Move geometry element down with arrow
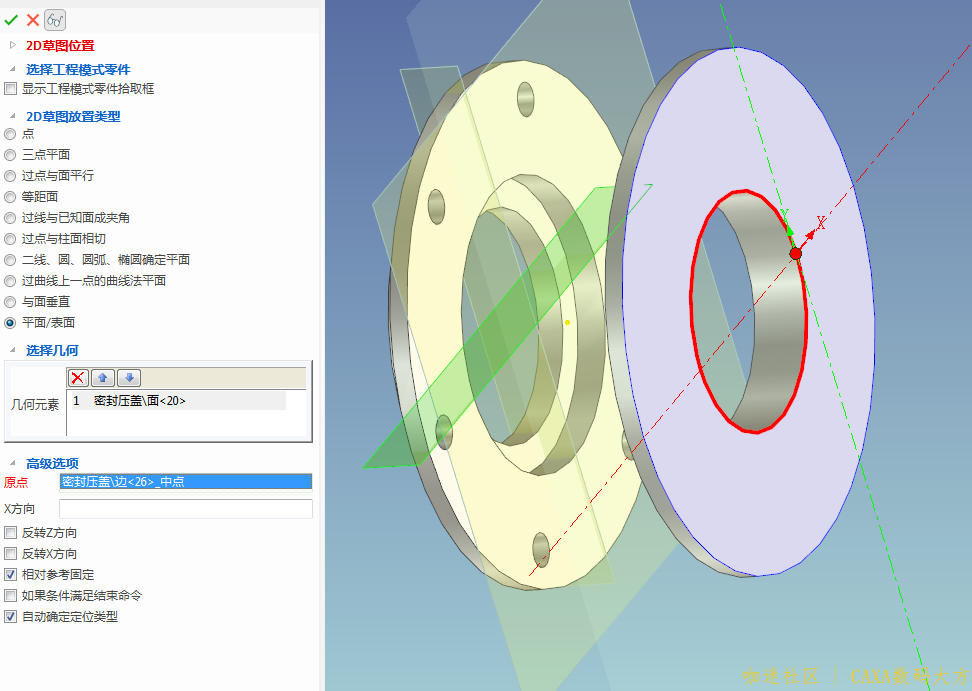This screenshot has width=972, height=691. (128, 378)
